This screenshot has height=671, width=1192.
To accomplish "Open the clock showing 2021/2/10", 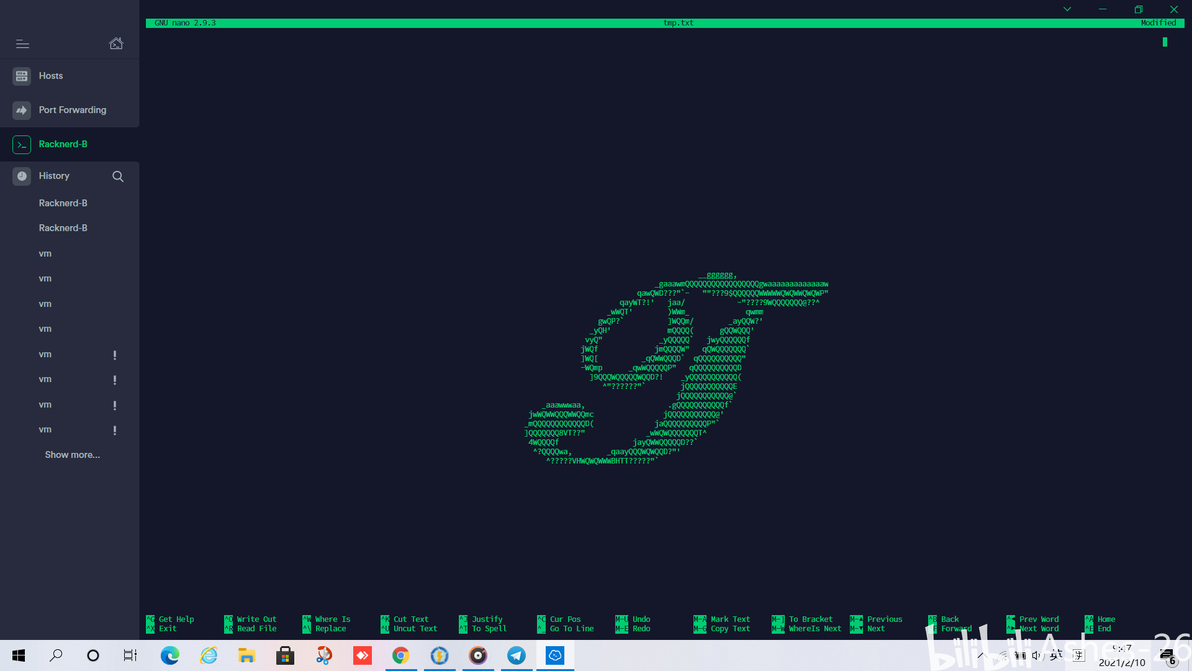I will 1122,657.
